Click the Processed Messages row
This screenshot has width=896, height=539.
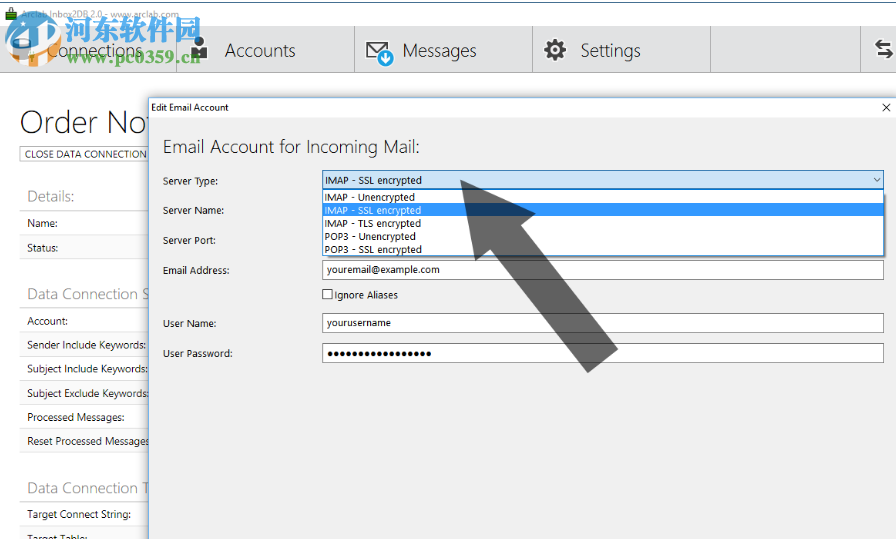[x=85, y=417]
